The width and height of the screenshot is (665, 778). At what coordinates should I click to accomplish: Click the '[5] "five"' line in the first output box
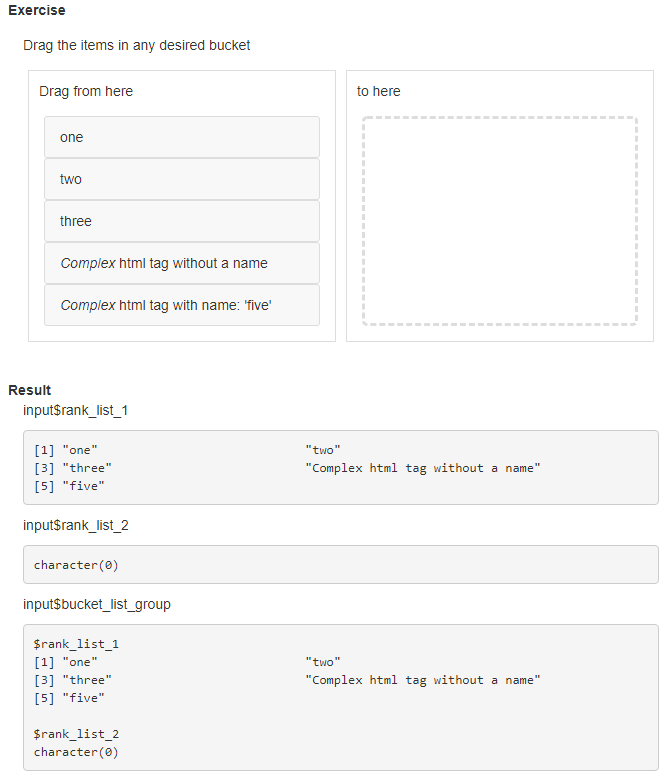pyautogui.click(x=70, y=486)
